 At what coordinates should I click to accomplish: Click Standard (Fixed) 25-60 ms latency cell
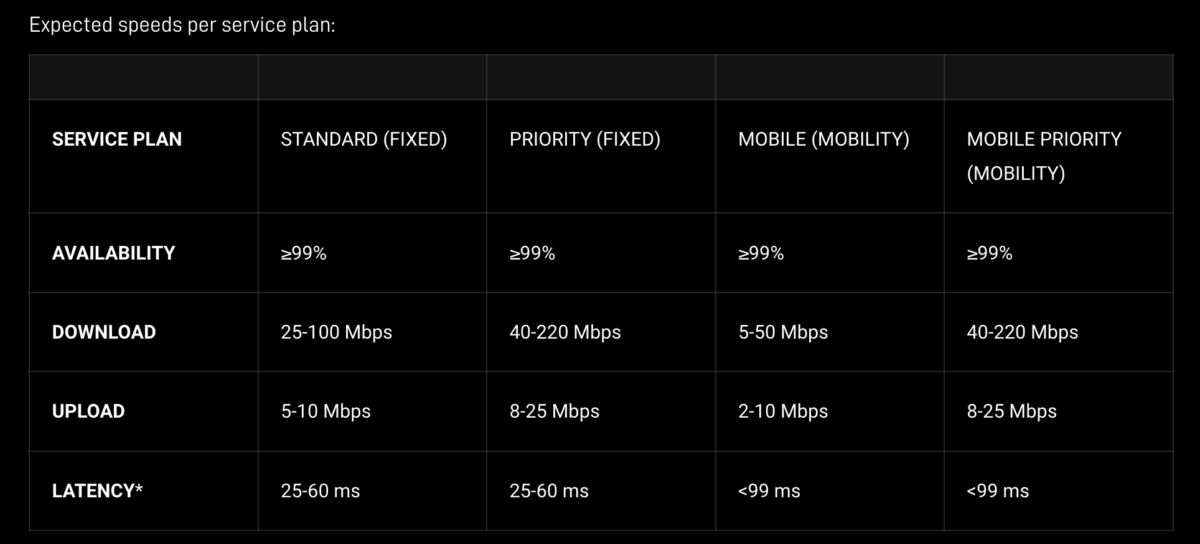click(320, 490)
